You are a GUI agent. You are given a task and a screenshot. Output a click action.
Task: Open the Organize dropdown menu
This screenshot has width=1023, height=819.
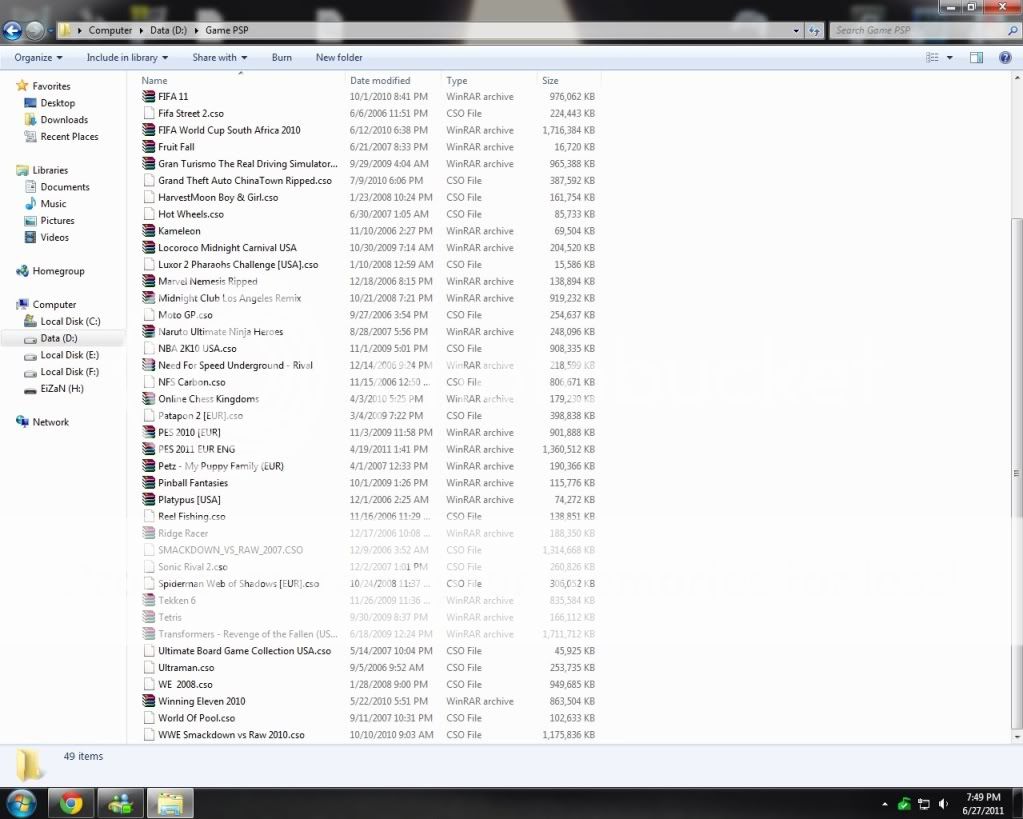pyautogui.click(x=38, y=57)
